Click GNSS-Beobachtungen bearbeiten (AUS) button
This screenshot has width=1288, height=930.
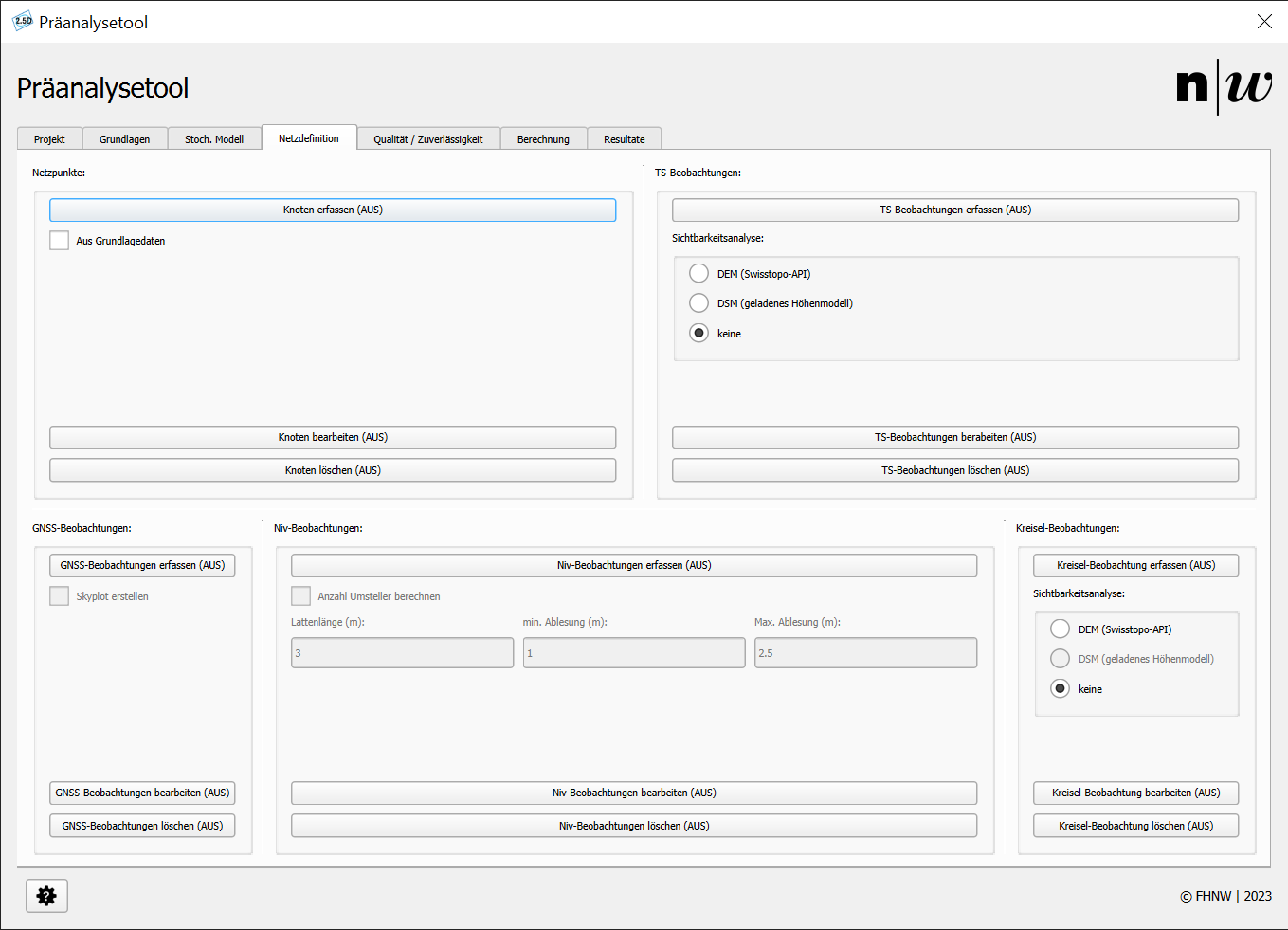[x=142, y=793]
